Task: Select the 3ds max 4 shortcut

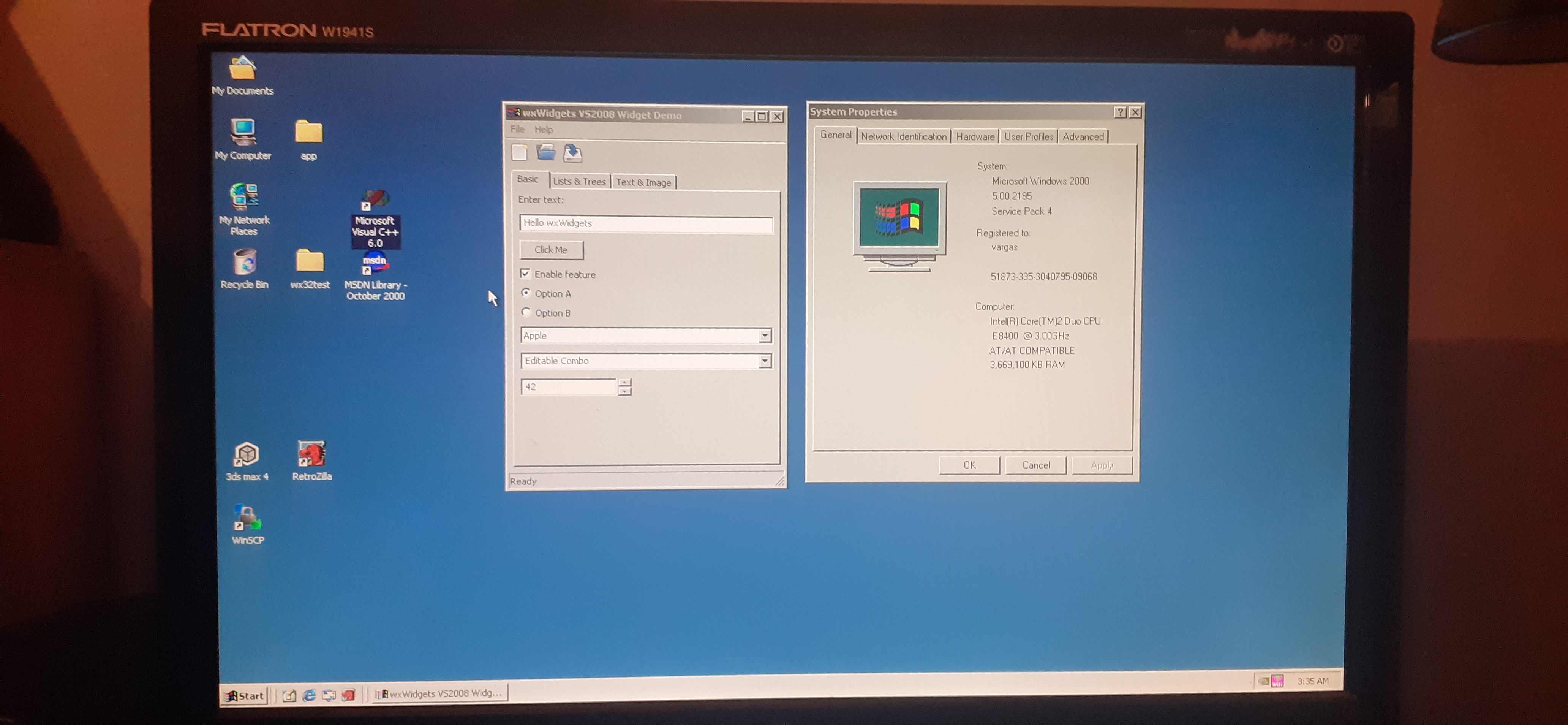Action: pos(247,461)
